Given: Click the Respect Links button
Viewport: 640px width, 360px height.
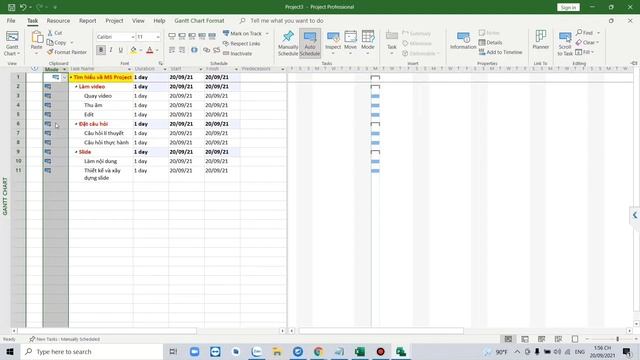Looking at the screenshot, I should [x=242, y=43].
